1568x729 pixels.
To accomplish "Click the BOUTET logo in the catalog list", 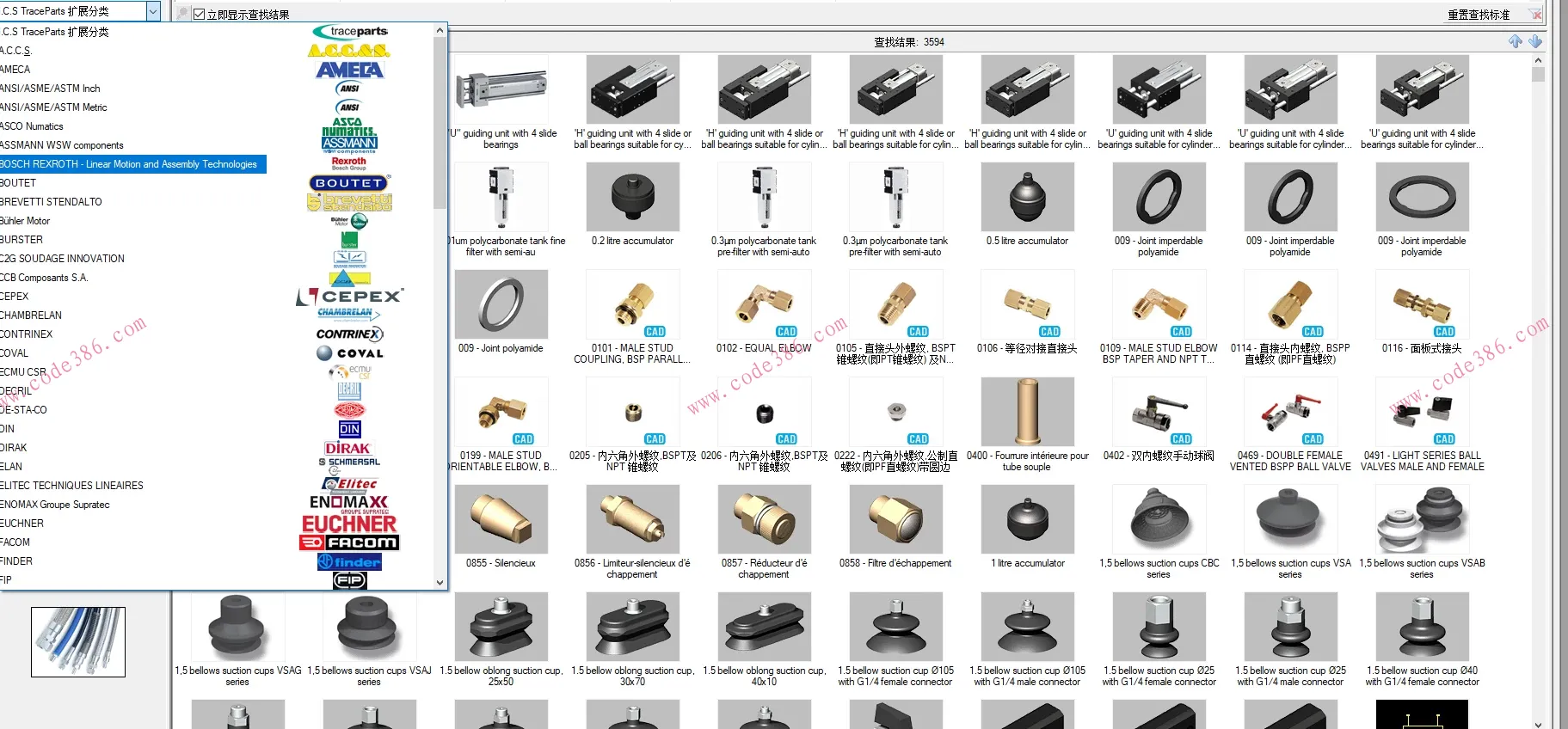I will tap(349, 183).
